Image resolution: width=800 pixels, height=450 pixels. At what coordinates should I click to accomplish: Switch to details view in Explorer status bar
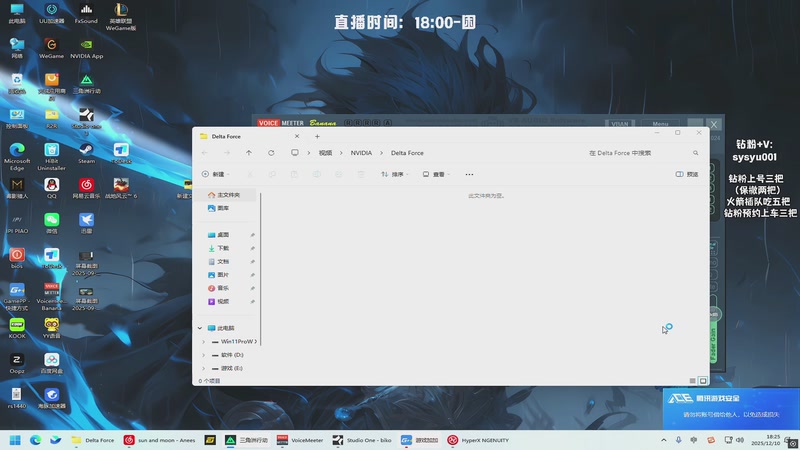(x=692, y=381)
